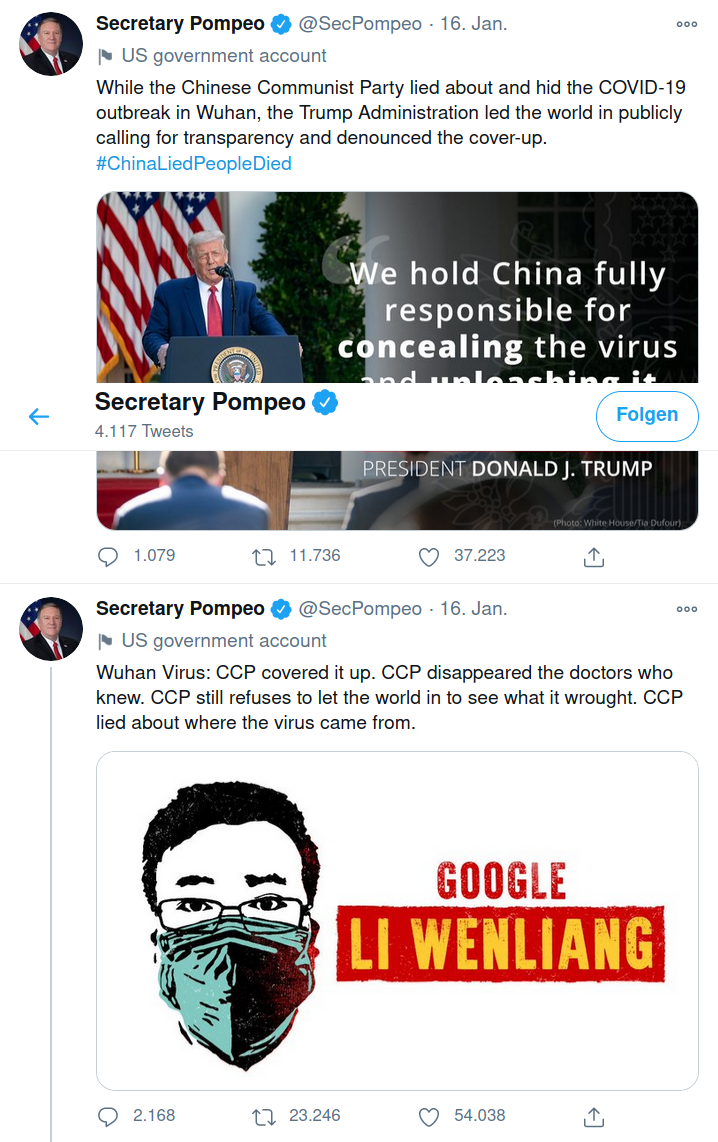Click the profile avatar of the first tweet
The width and height of the screenshot is (718, 1142).
(x=51, y=44)
